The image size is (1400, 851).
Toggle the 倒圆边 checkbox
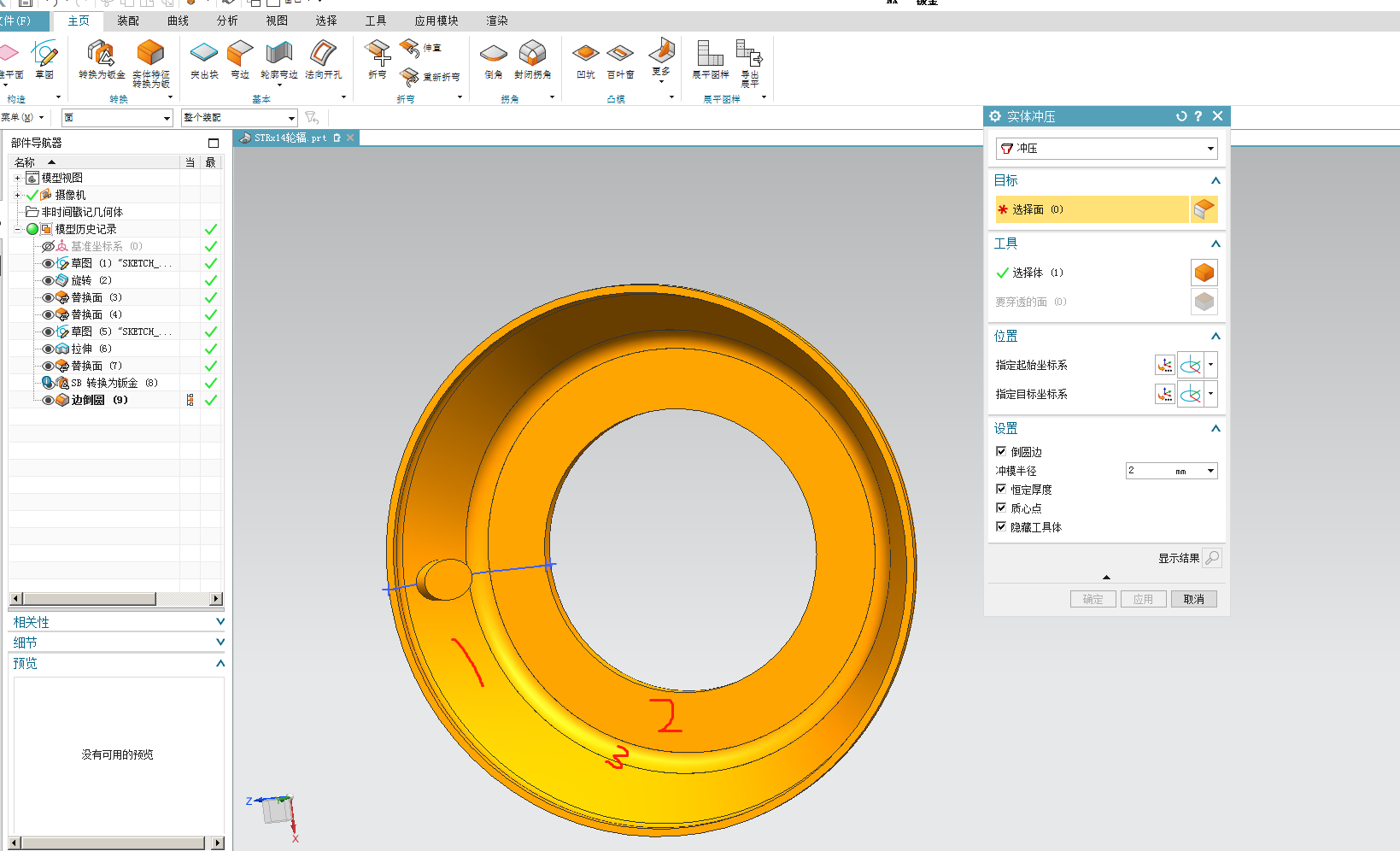pyautogui.click(x=1001, y=451)
